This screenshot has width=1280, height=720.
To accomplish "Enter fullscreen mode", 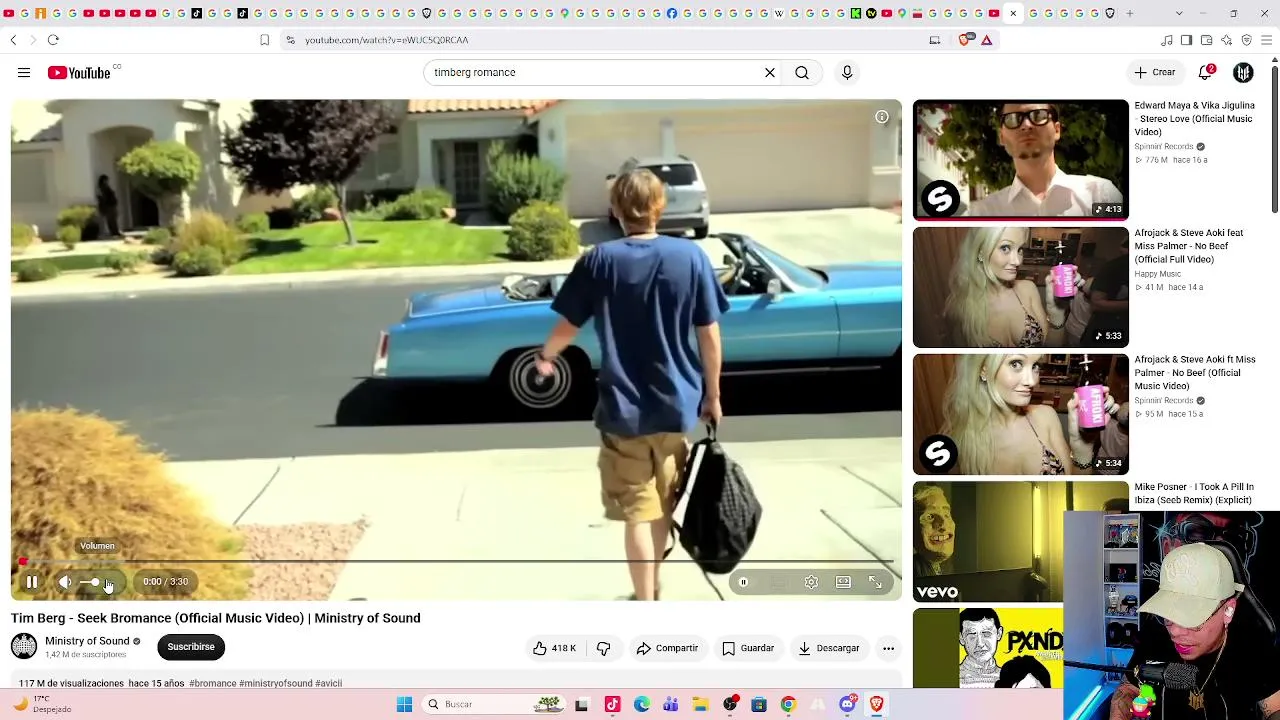I will tap(875, 582).
